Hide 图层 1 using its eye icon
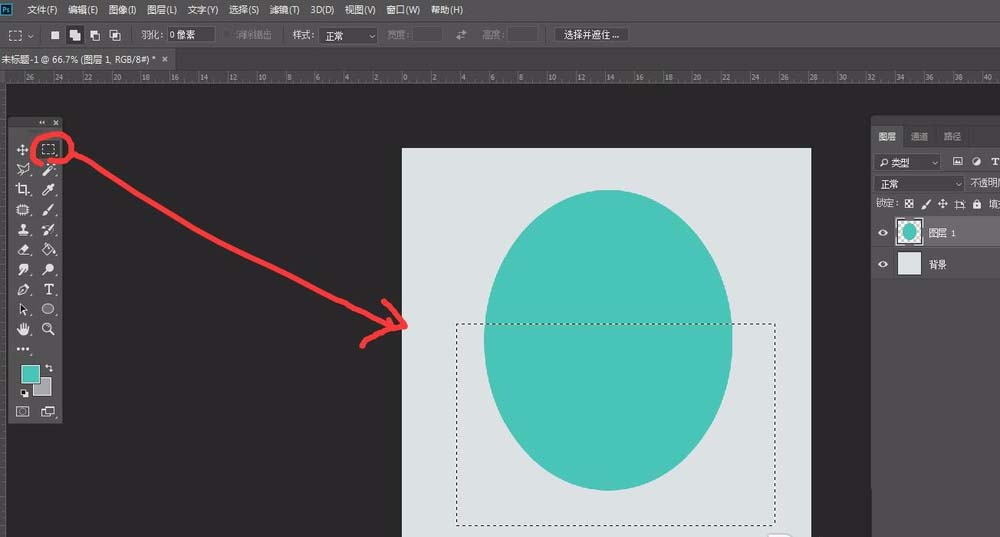 pyautogui.click(x=883, y=233)
